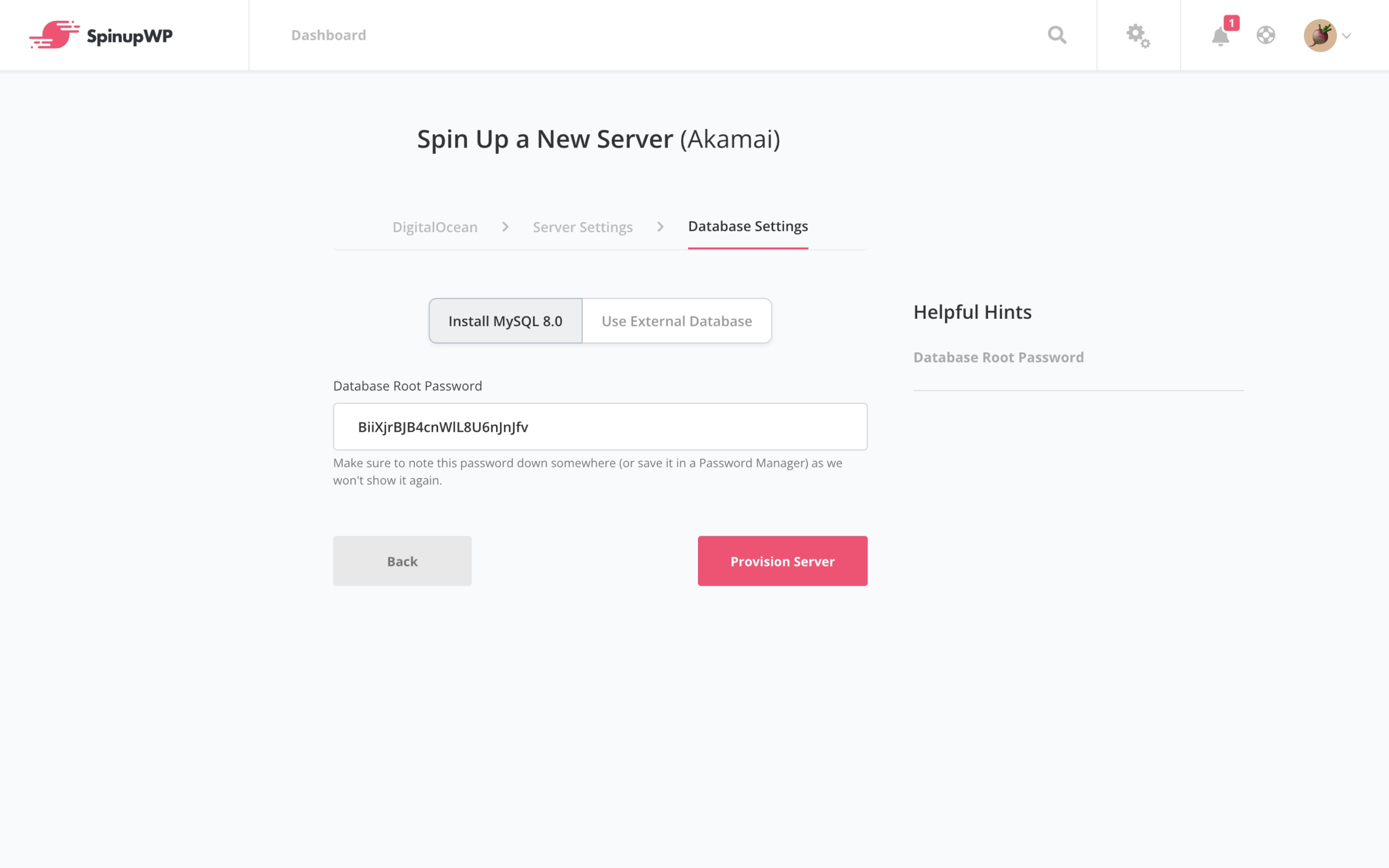Screen dimensions: 1389x868
Task: Click the user avatar picture
Action: (x=1320, y=35)
